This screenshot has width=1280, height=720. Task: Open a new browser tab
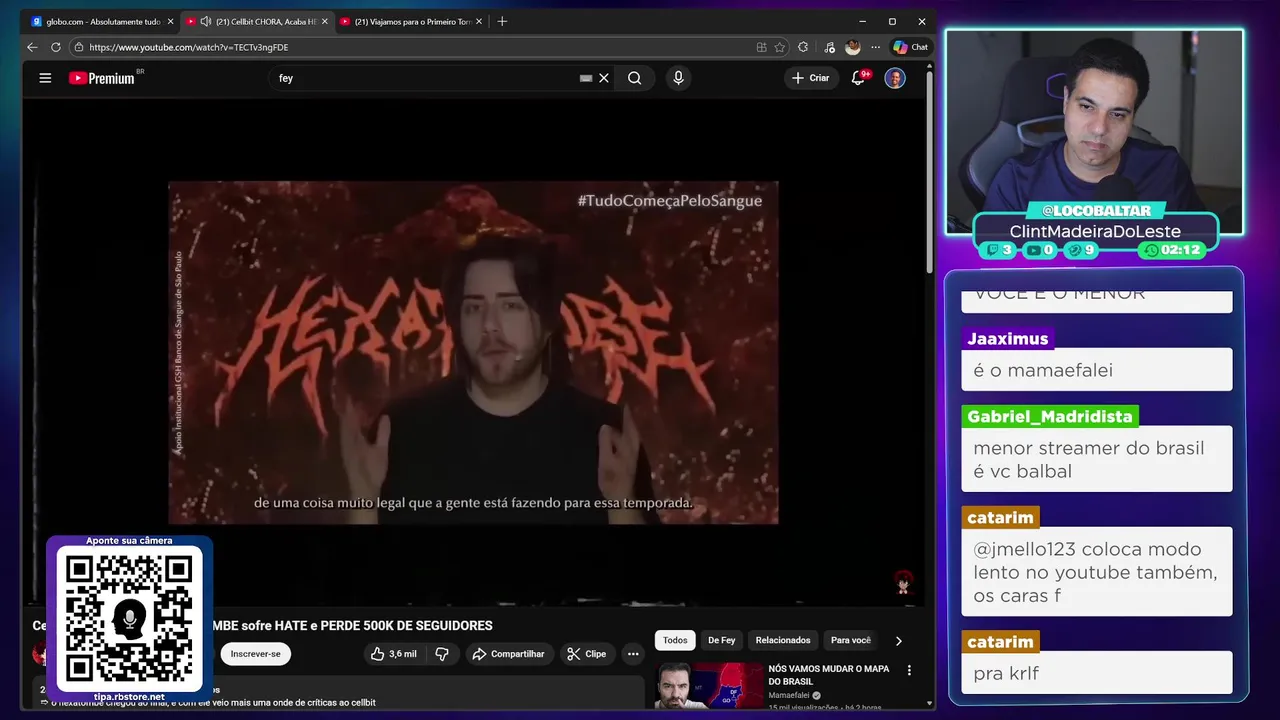[x=502, y=21]
